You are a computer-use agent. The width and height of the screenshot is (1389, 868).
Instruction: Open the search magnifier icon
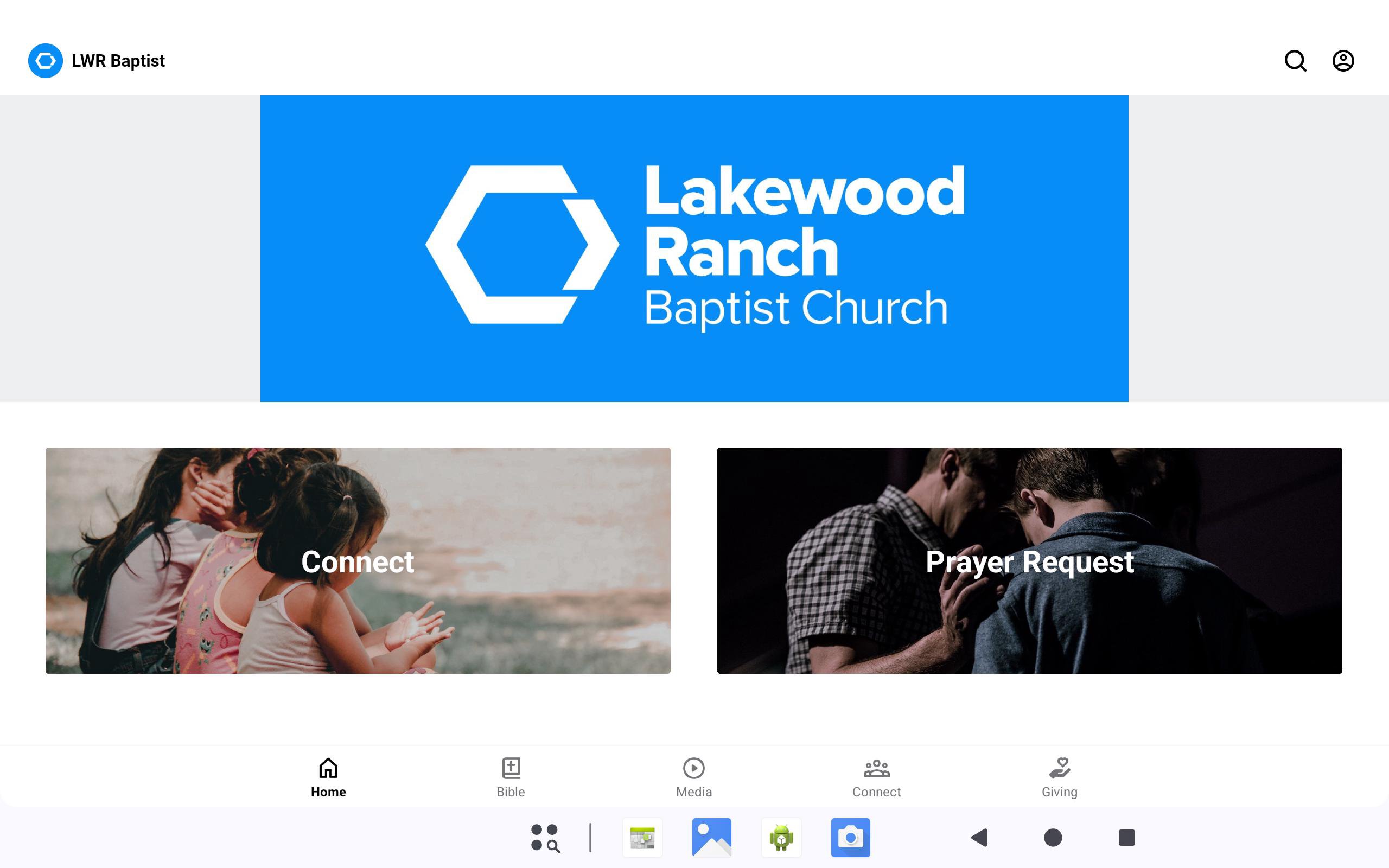1295,61
